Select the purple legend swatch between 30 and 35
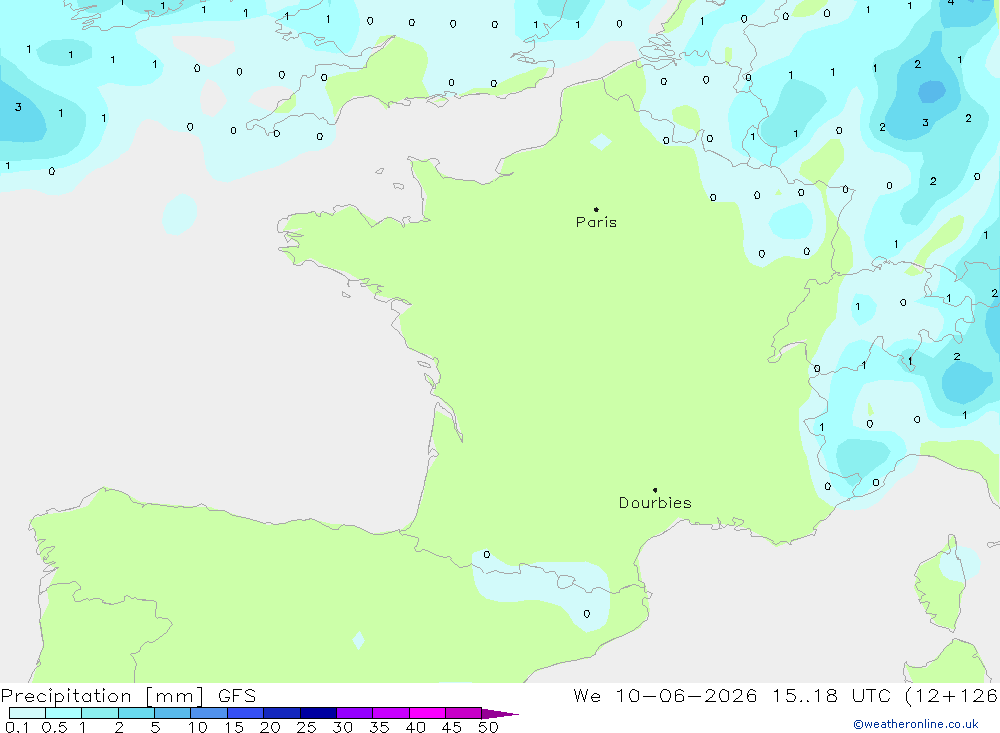The height and width of the screenshot is (733, 1000). point(355,713)
